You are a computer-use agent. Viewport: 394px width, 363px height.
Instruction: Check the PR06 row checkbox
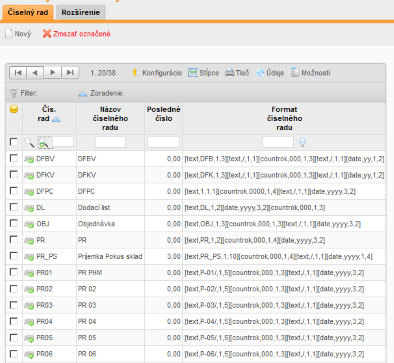(14, 354)
